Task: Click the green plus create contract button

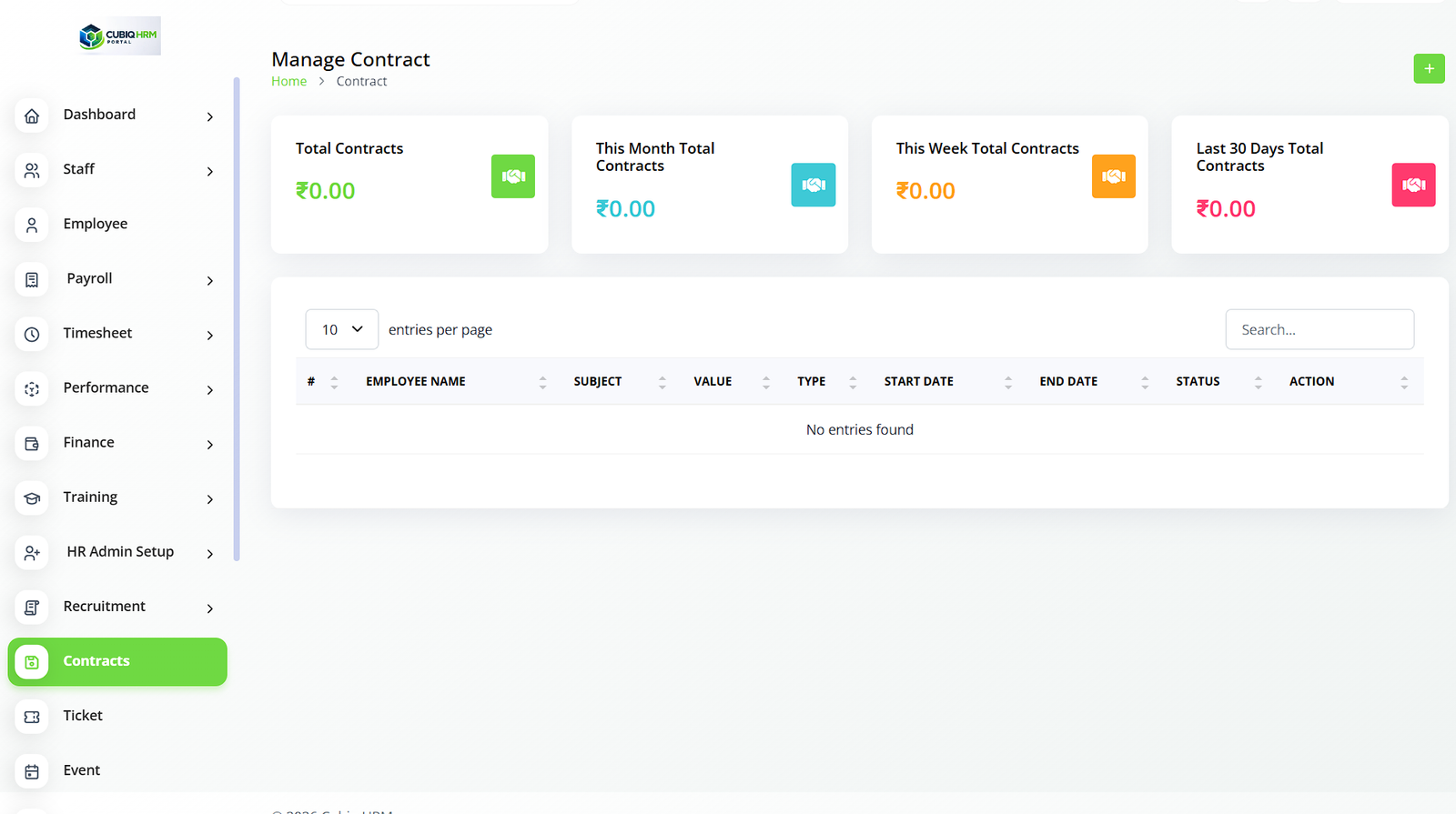Action: pyautogui.click(x=1429, y=69)
